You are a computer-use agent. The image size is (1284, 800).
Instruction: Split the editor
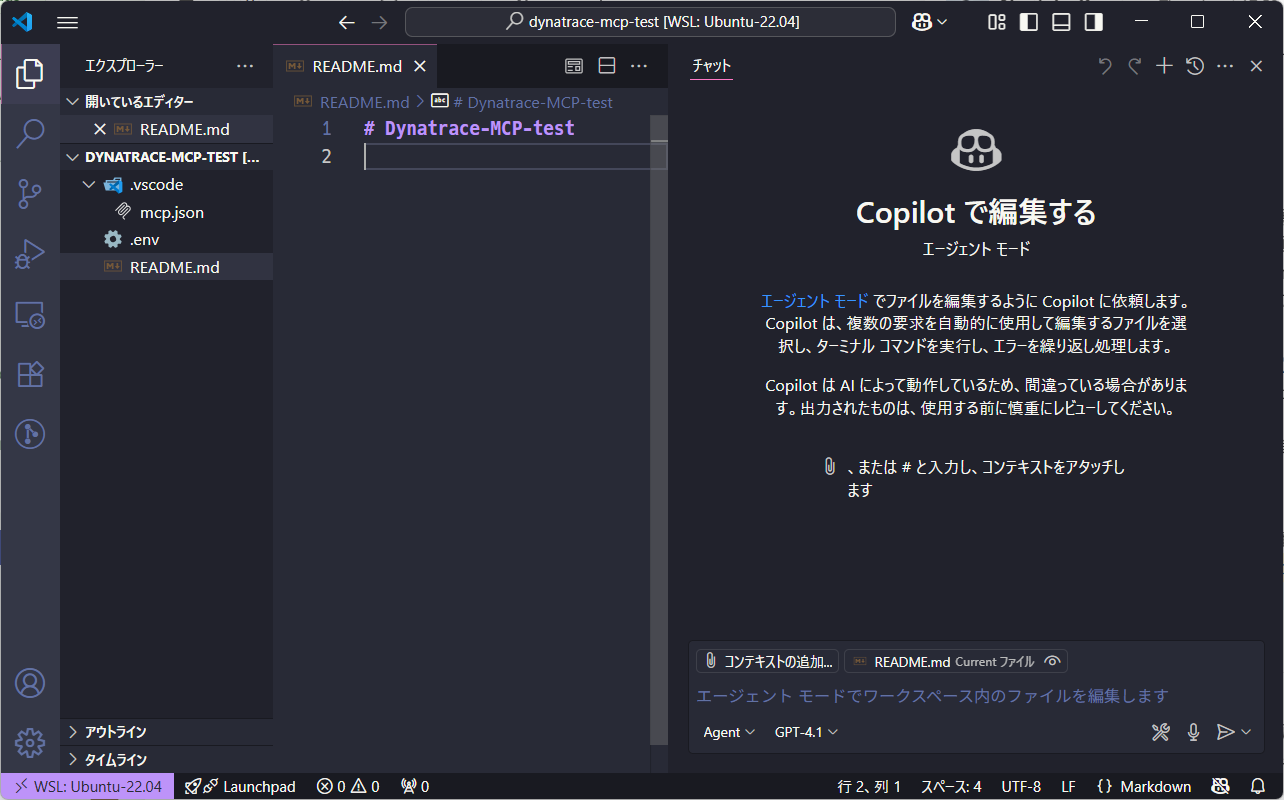pyautogui.click(x=606, y=66)
